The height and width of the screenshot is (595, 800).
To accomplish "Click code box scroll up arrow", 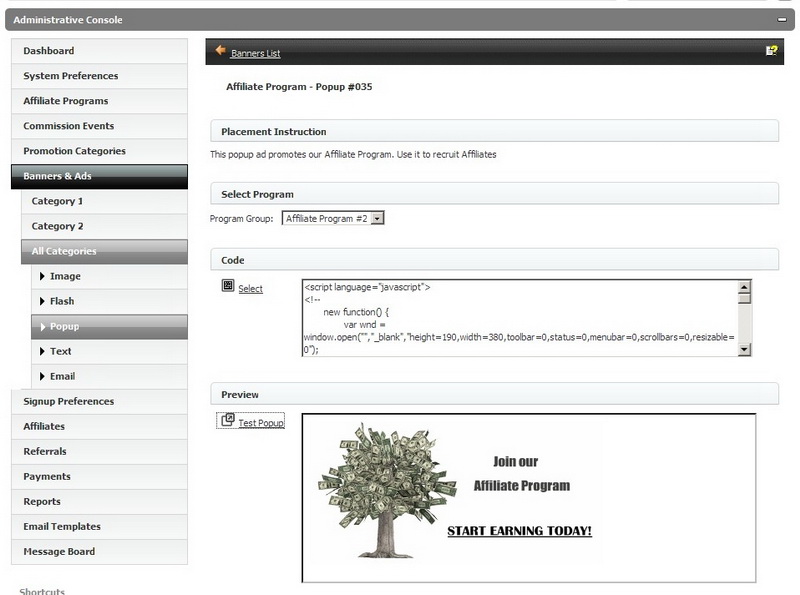I will (744, 286).
